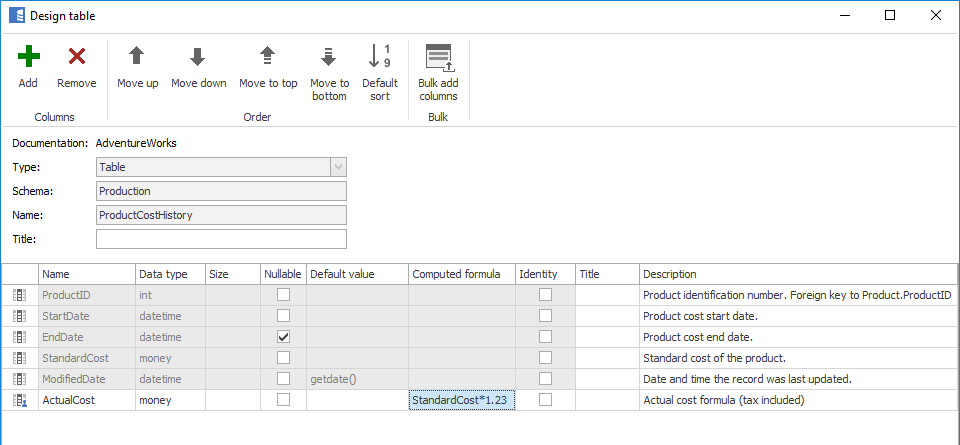Click inside the Title input field
Image resolution: width=960 pixels, height=445 pixels.
click(221, 239)
